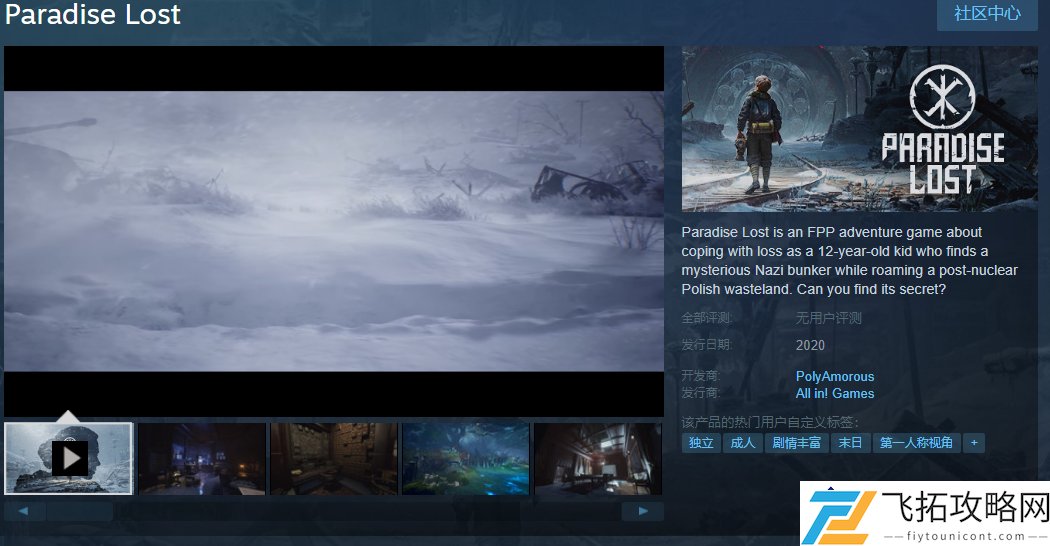The height and width of the screenshot is (546, 1050).
Task: Click the 剧情丰富 tag
Action: click(796, 443)
